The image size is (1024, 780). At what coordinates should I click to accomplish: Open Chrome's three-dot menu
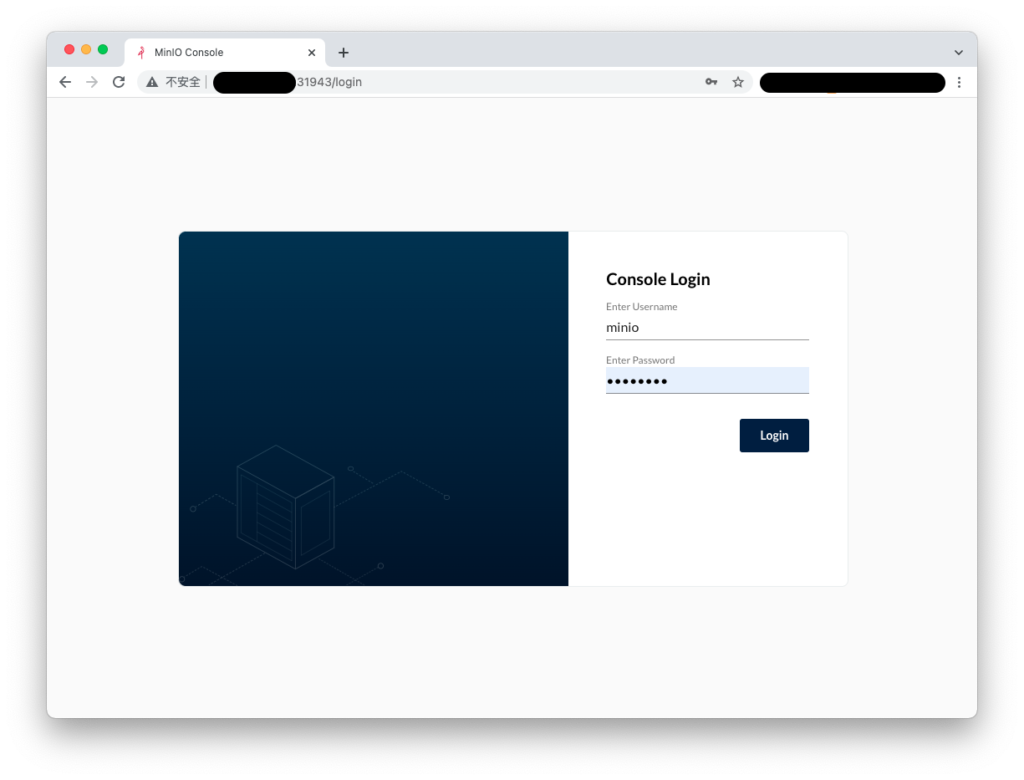(x=959, y=82)
